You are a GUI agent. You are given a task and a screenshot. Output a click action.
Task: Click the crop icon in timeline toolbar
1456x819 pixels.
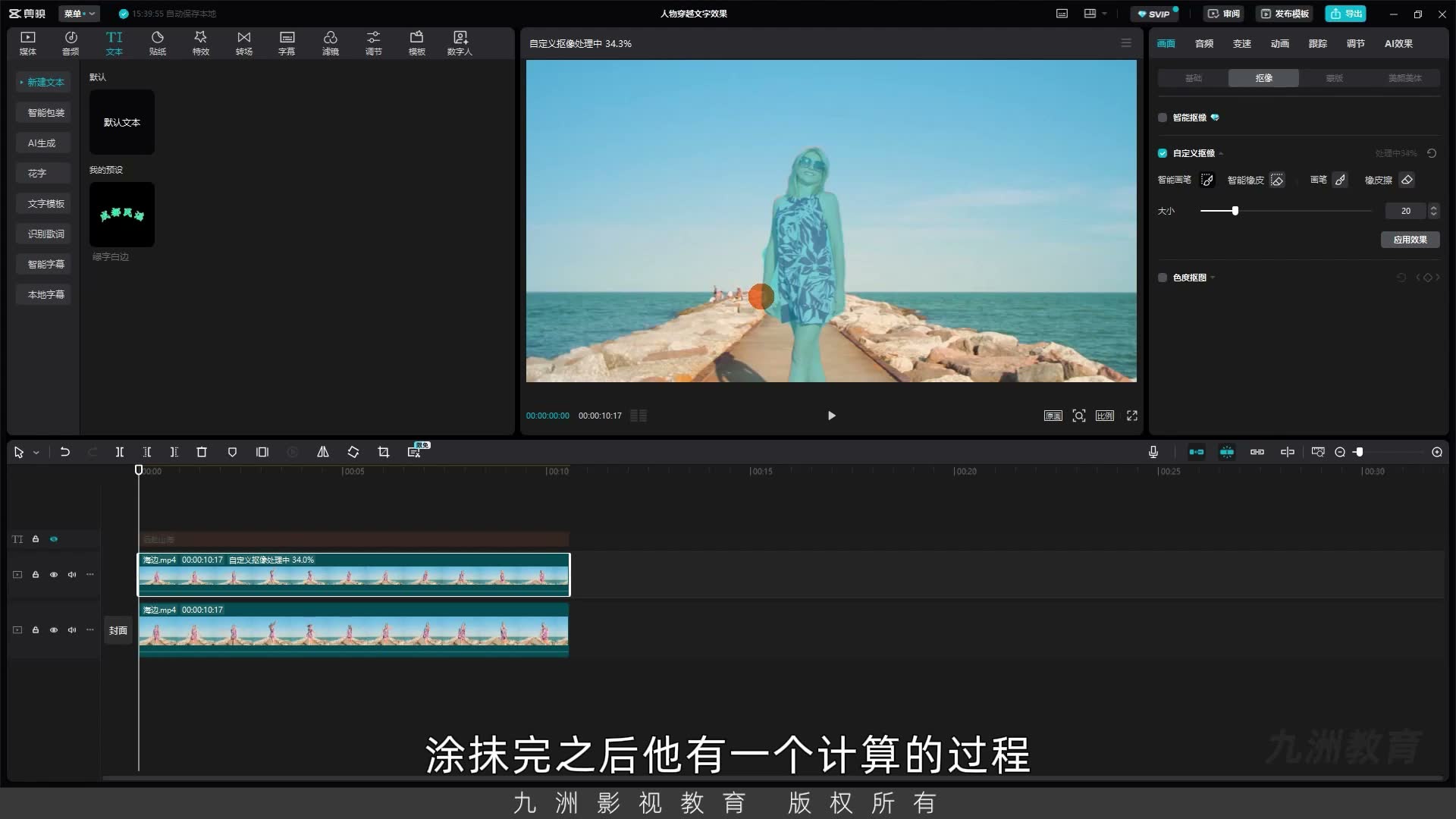384,452
